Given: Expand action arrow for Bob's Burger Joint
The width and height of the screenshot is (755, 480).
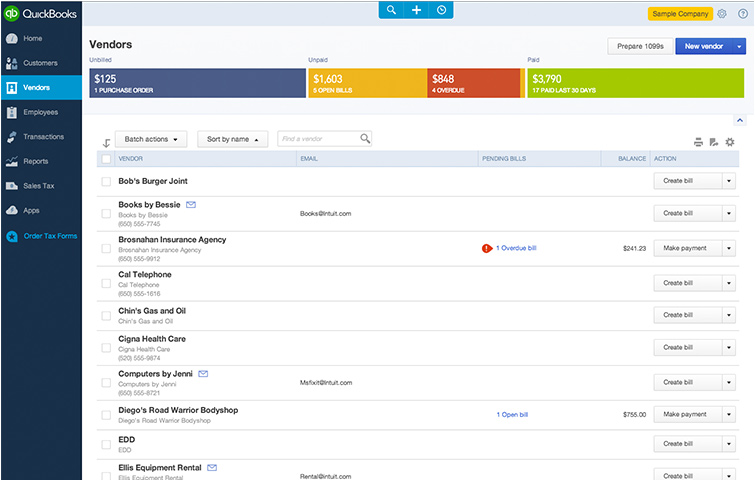Looking at the screenshot, I should [729, 181].
